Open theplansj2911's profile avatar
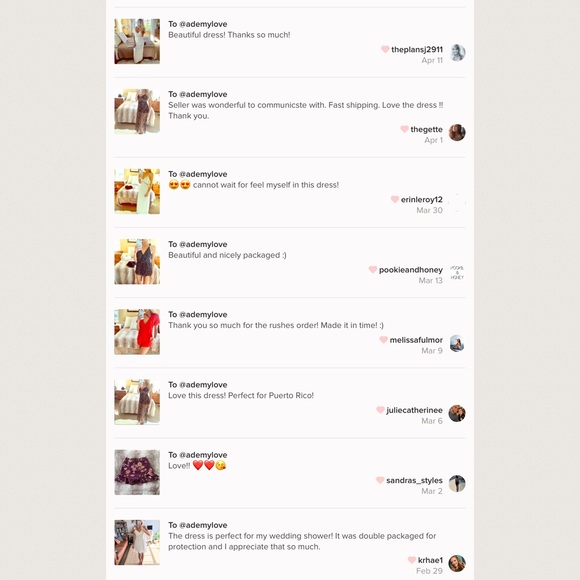The height and width of the screenshot is (580, 580). [x=457, y=53]
